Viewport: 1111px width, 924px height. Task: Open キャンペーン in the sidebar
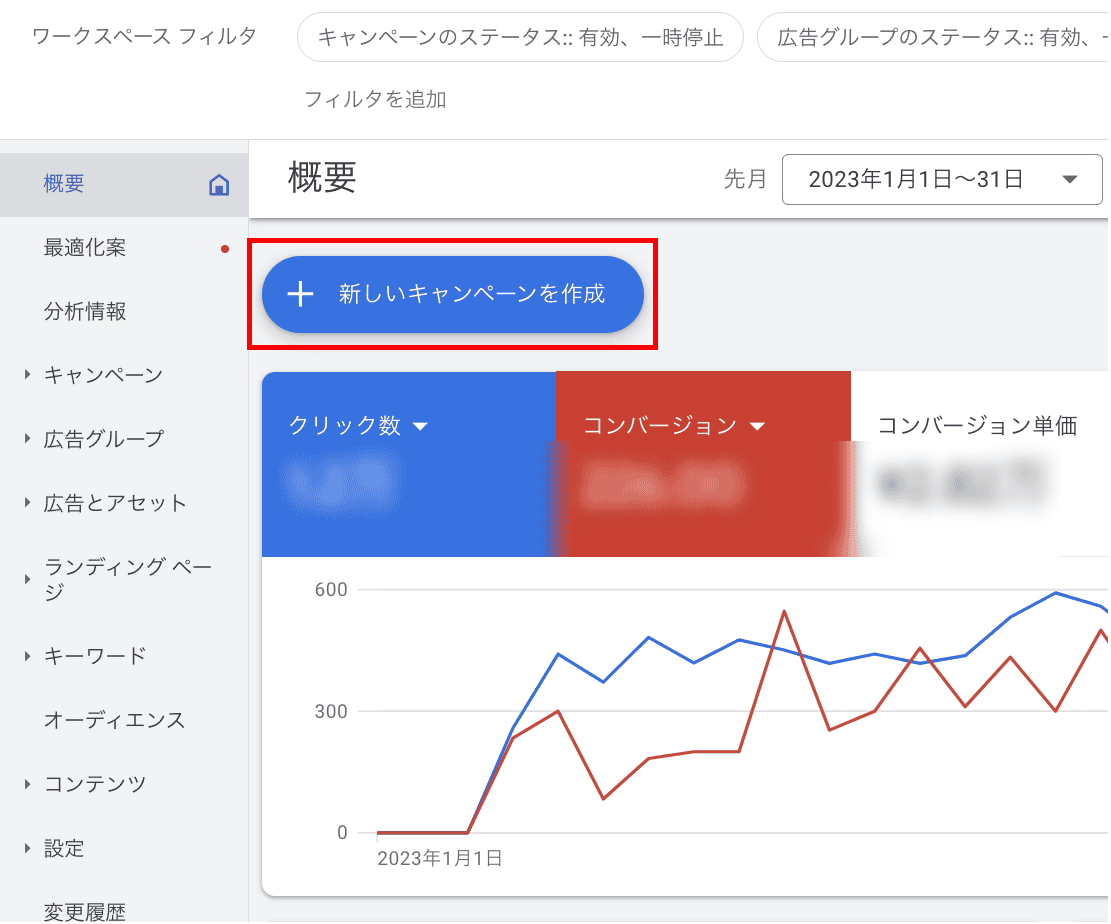[x=103, y=375]
